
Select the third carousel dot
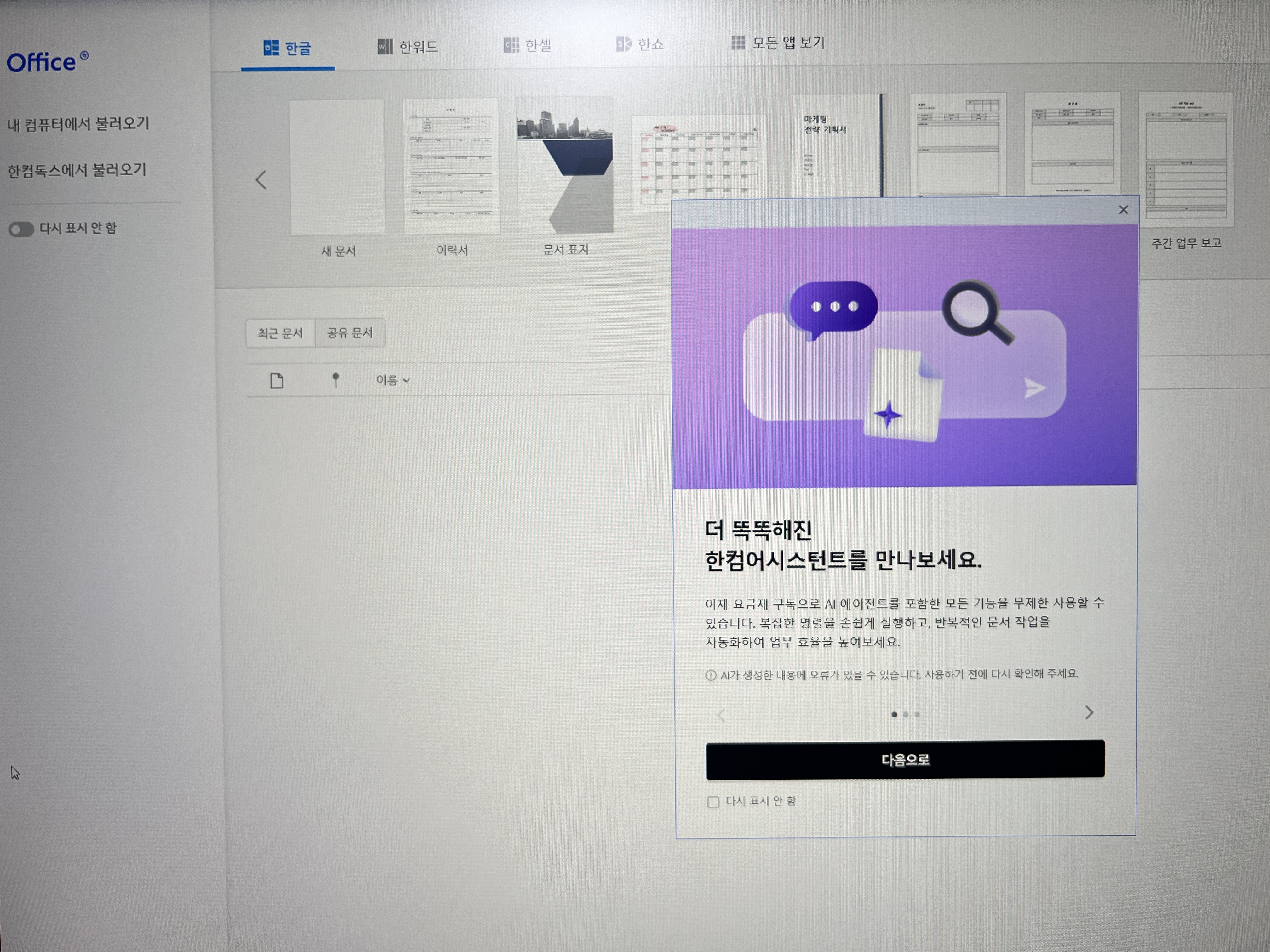917,714
